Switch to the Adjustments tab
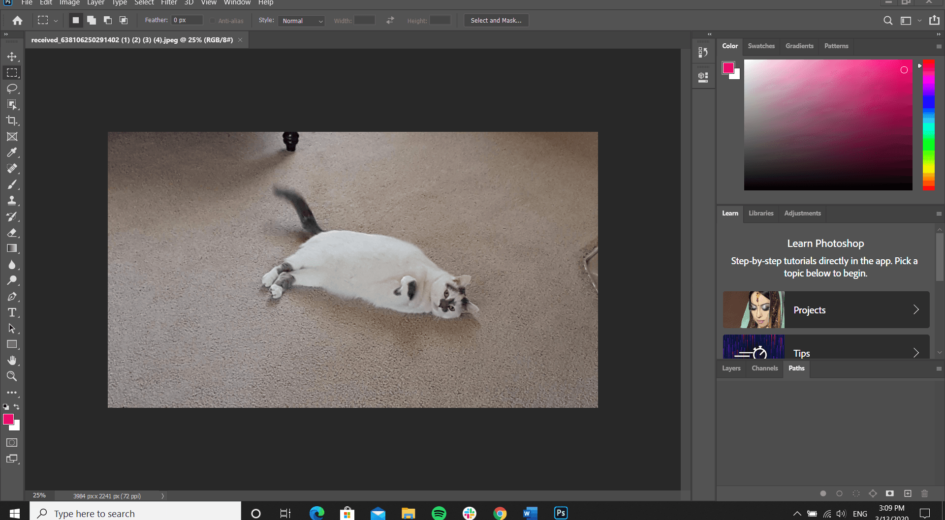 802,213
